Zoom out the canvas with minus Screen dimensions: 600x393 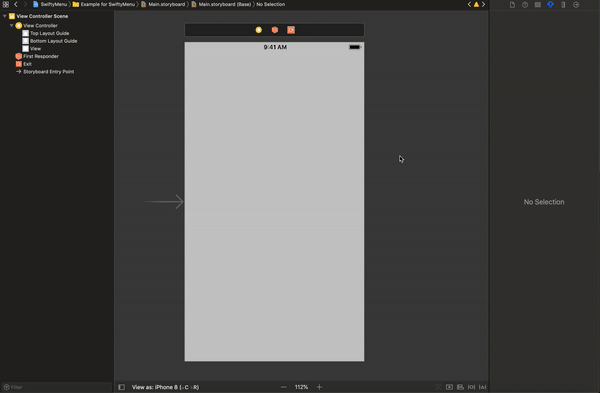point(283,387)
